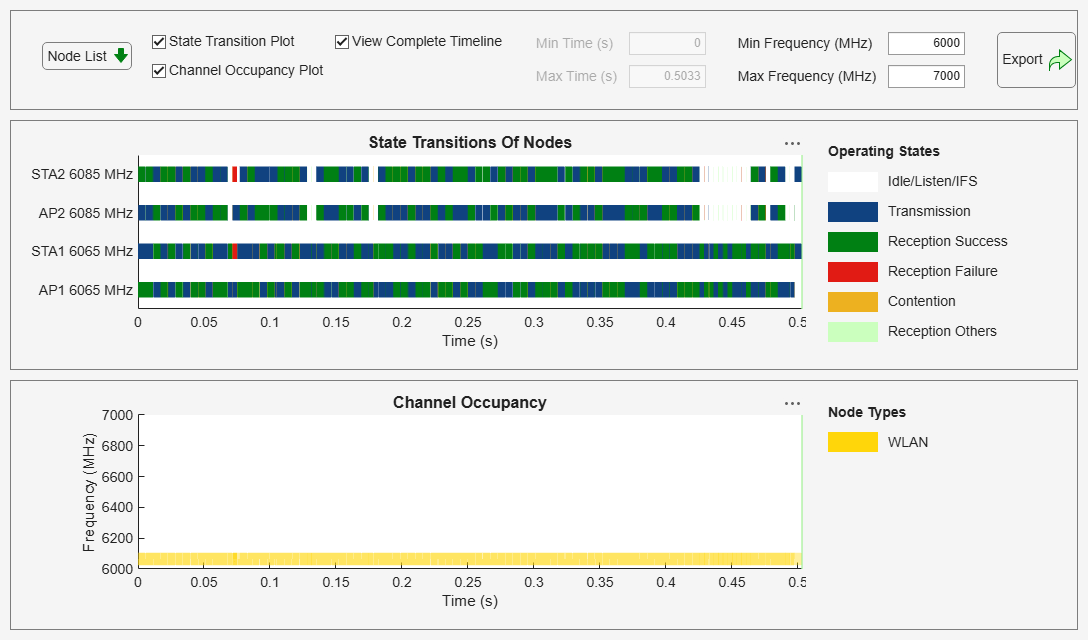Click the Transmission legend label
1088x640 pixels.
pyautogui.click(x=929, y=212)
